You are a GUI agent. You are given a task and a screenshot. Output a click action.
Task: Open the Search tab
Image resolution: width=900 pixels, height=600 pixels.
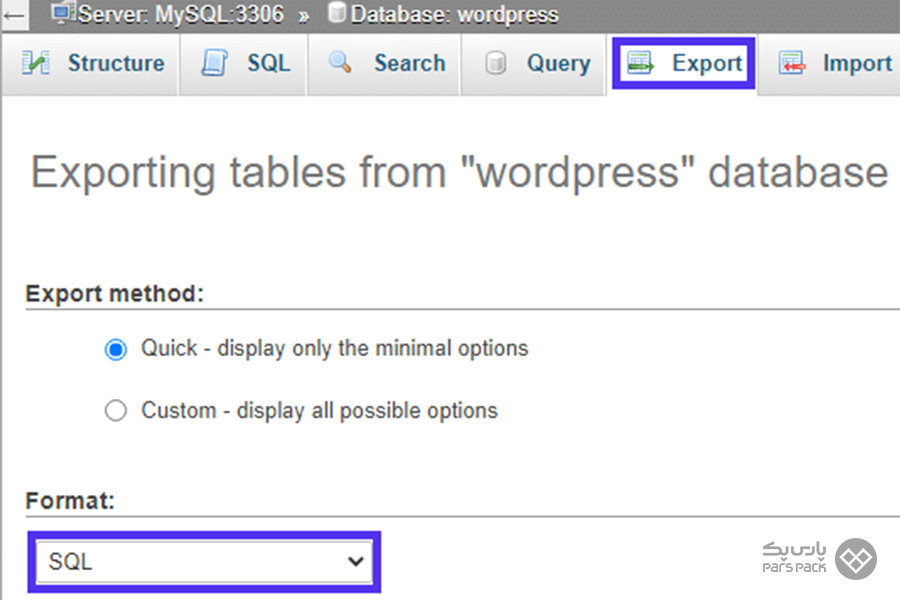click(x=385, y=64)
